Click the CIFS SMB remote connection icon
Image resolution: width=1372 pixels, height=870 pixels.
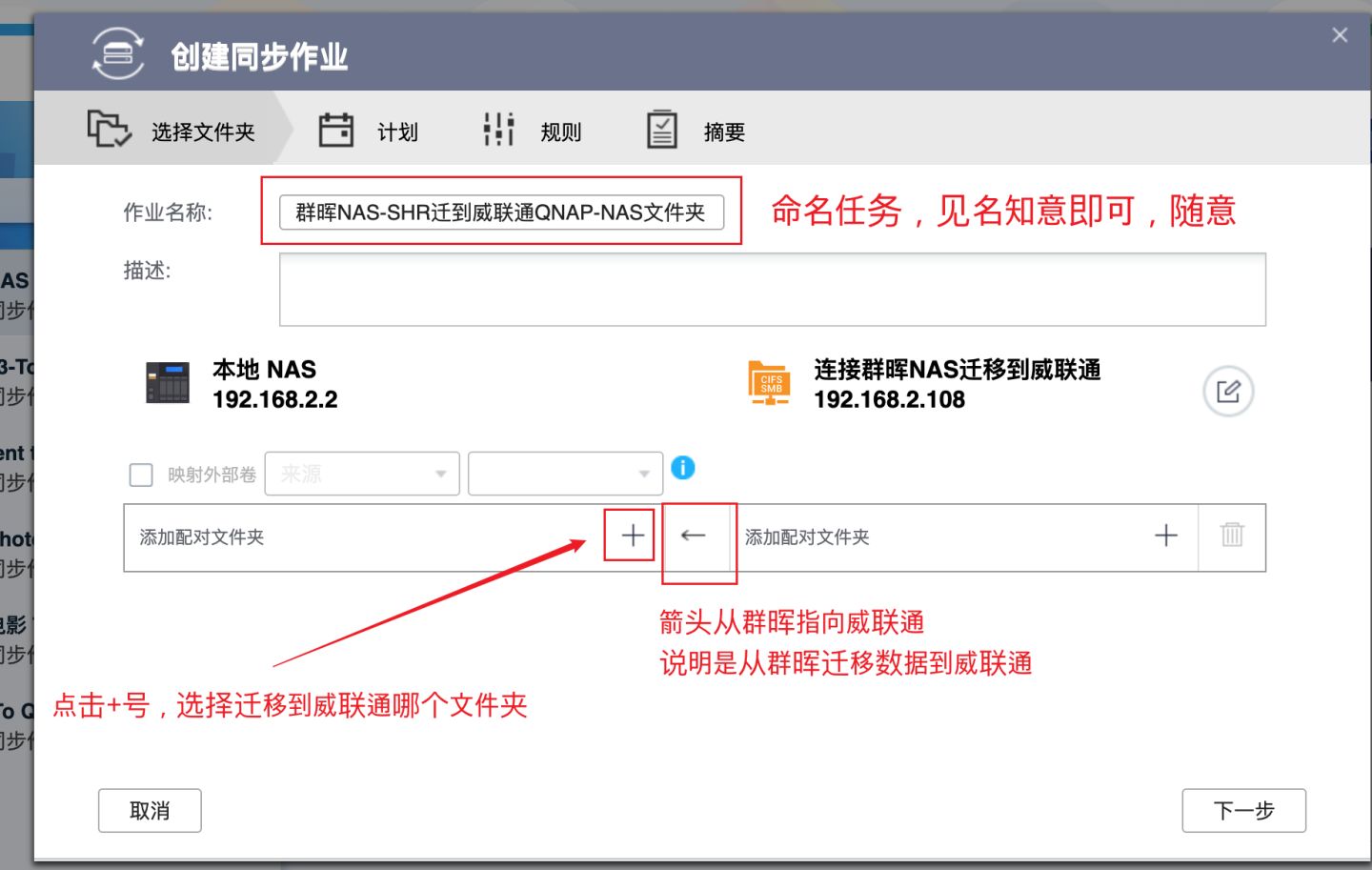[770, 383]
